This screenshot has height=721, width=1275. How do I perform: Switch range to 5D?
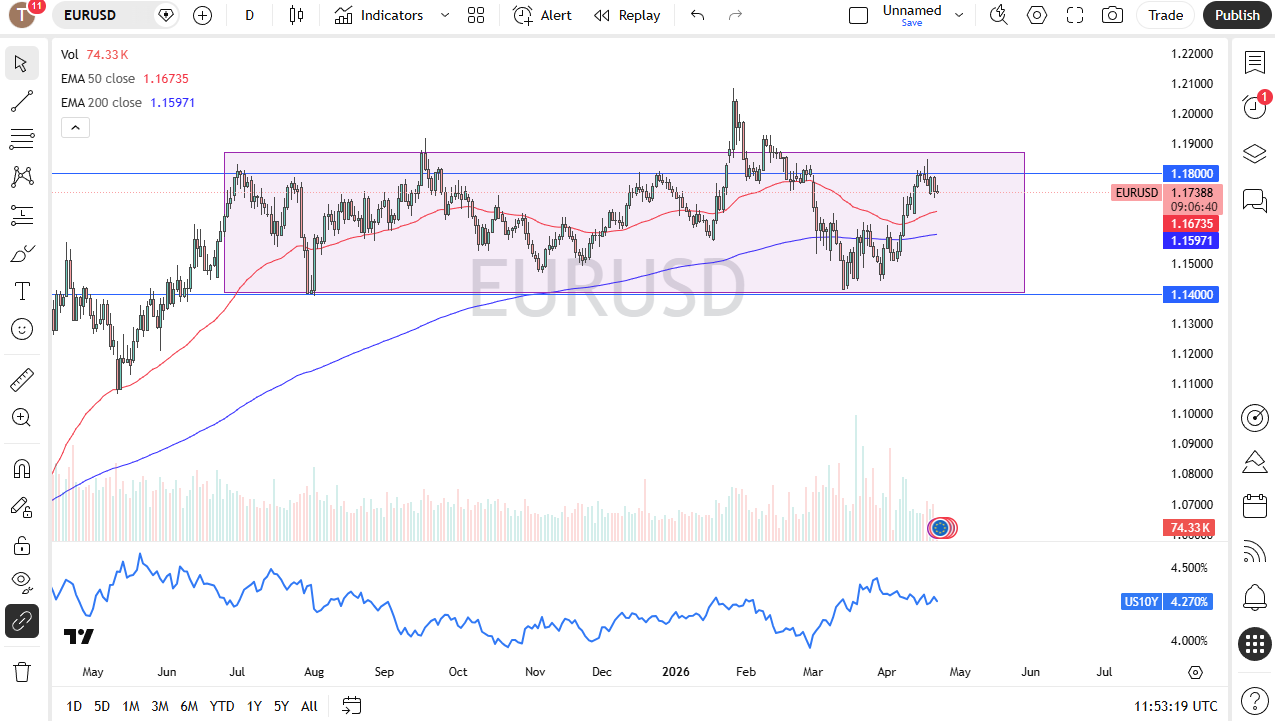tap(102, 706)
